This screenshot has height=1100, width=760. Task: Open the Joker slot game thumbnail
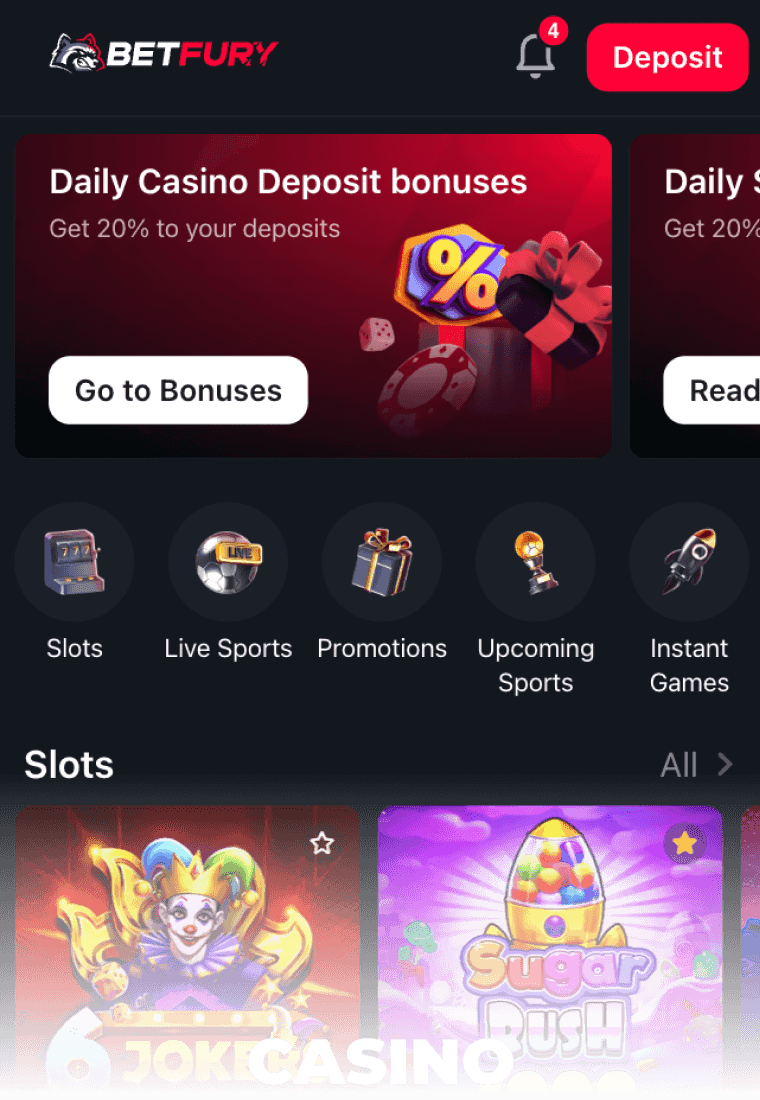(187, 952)
